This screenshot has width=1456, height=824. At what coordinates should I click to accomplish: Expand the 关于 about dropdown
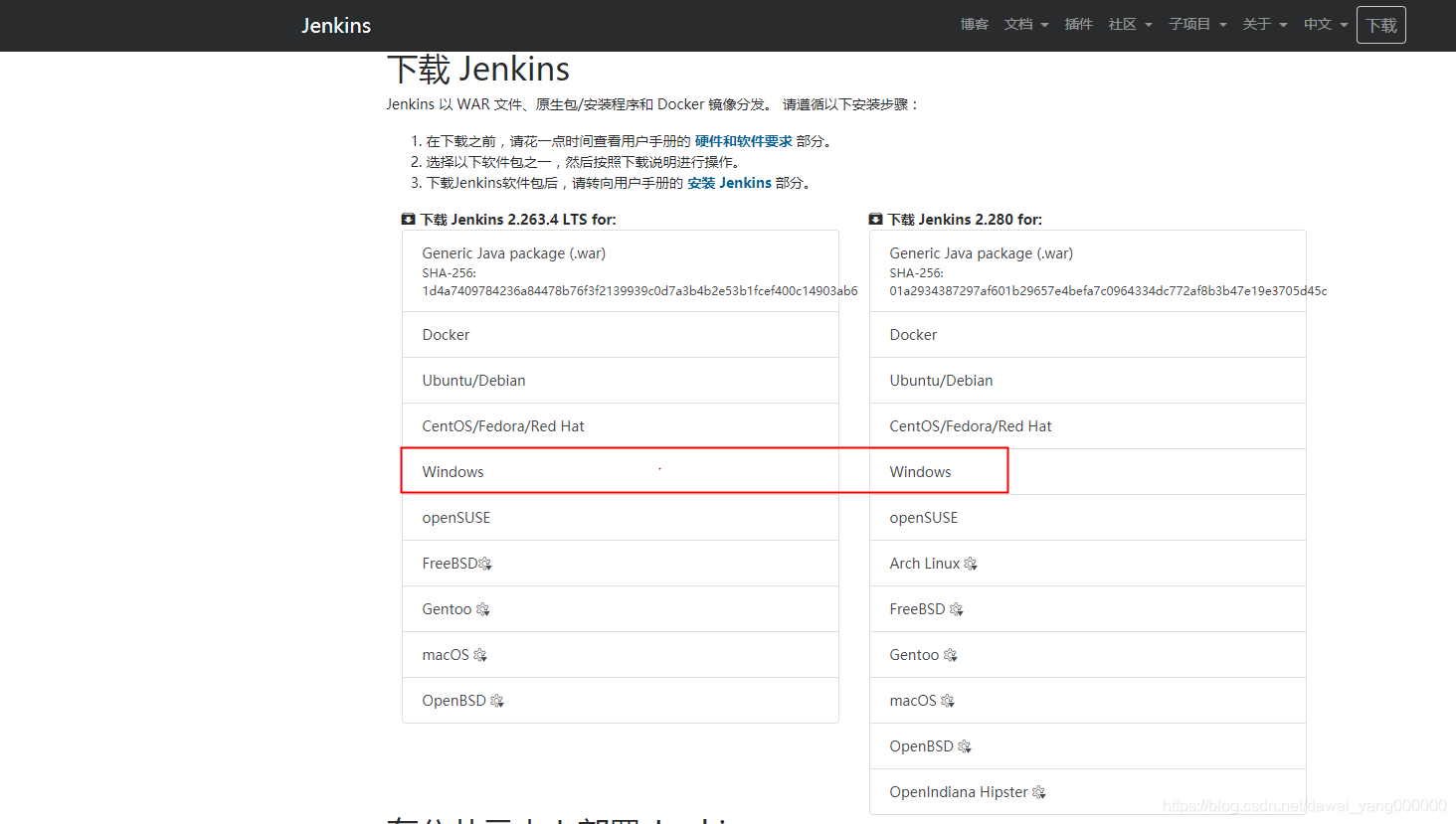[x=1265, y=25]
